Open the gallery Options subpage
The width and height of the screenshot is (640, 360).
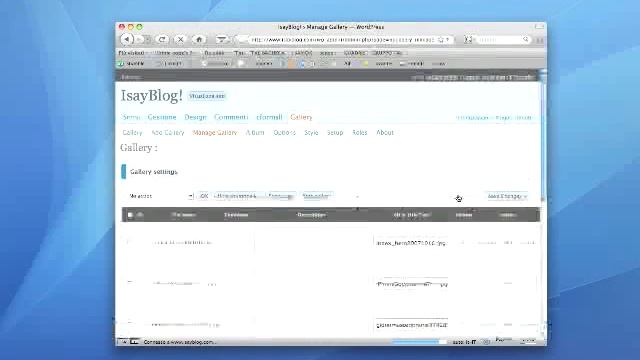click(x=284, y=133)
